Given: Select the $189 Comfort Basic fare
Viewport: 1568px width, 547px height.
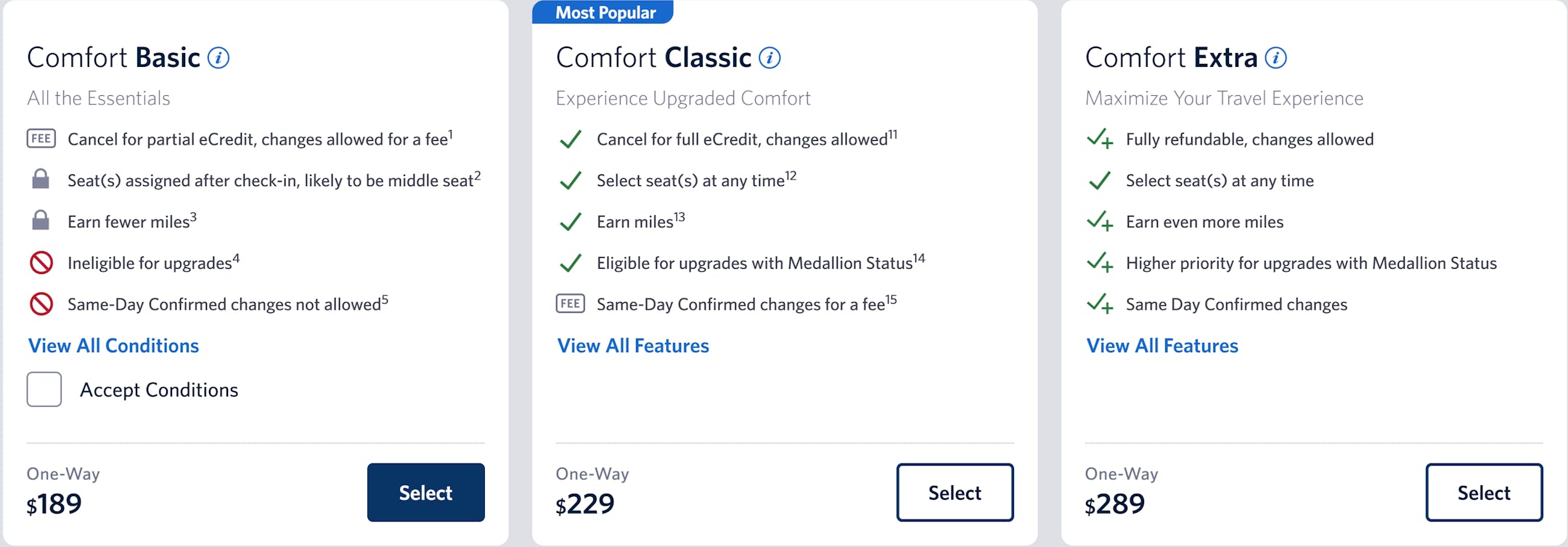Looking at the screenshot, I should point(425,493).
